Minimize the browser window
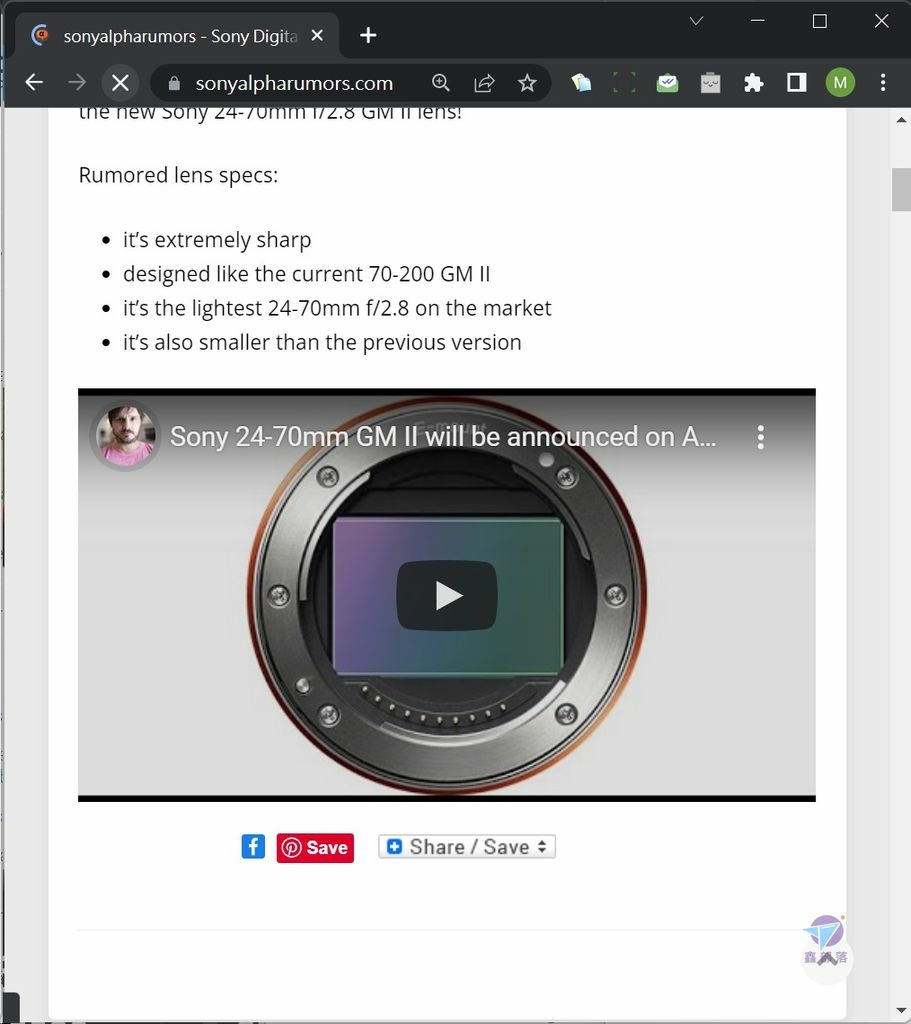 758,21
